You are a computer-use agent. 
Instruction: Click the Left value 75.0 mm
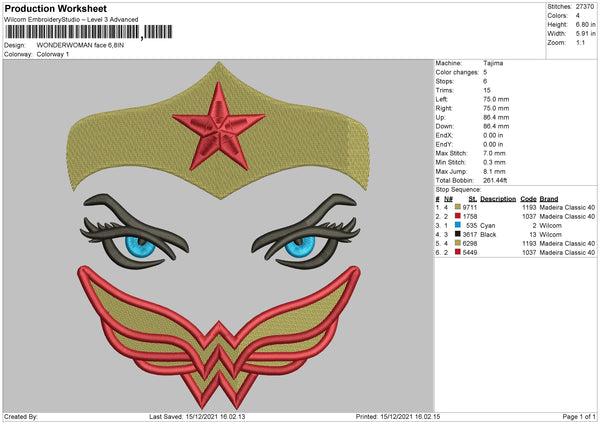click(x=496, y=99)
